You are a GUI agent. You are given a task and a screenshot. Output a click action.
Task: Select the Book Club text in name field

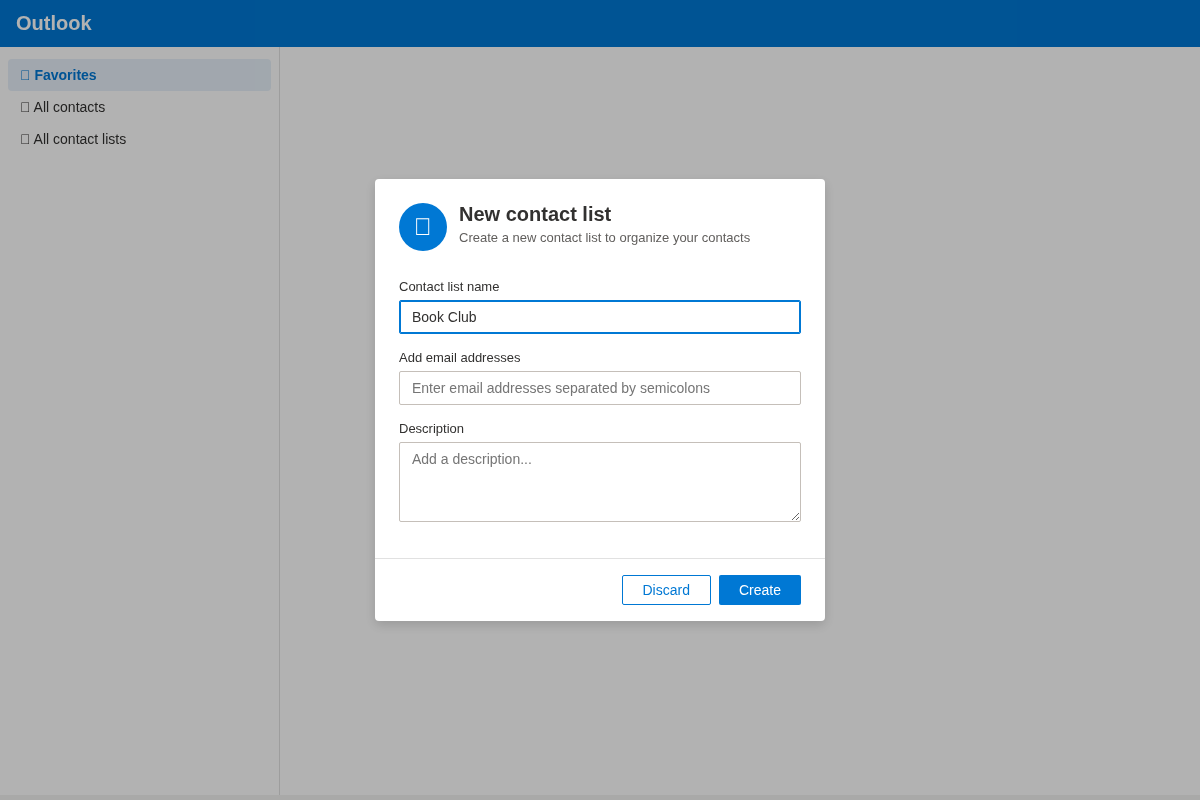(443, 317)
